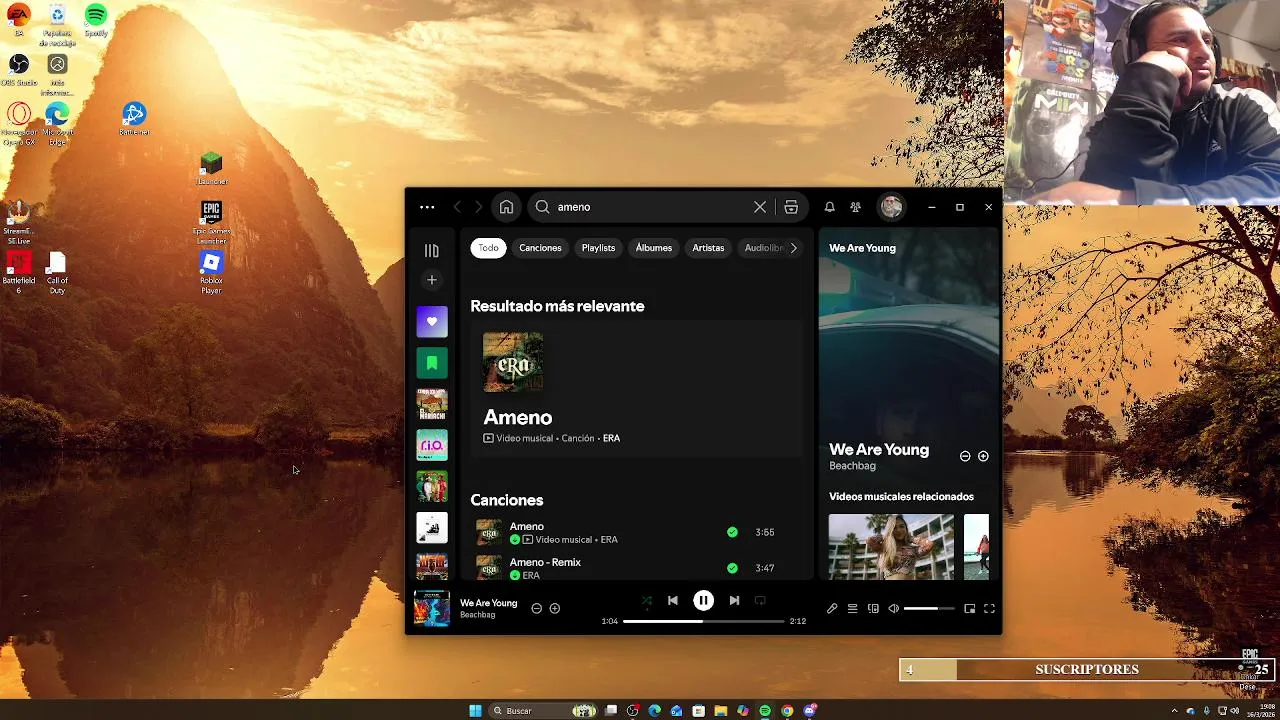
Task: Open Chrome from the taskbar
Action: (787, 710)
